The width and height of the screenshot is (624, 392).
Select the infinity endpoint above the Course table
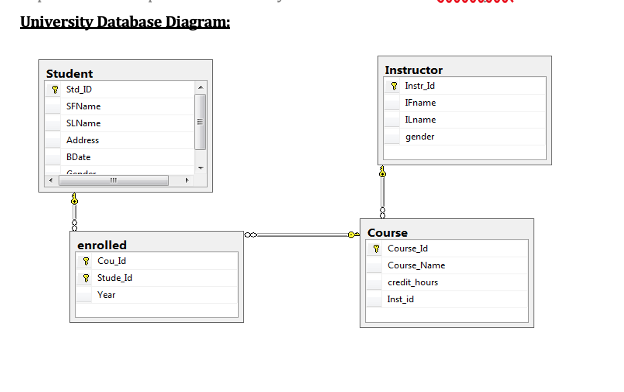click(x=382, y=213)
